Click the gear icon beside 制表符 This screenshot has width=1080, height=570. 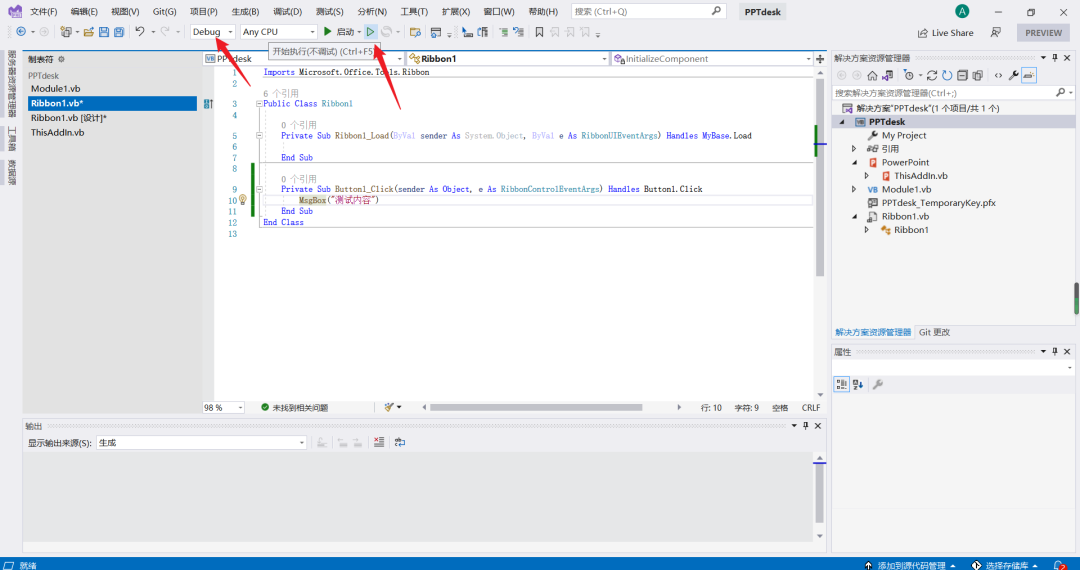pyautogui.click(x=61, y=59)
